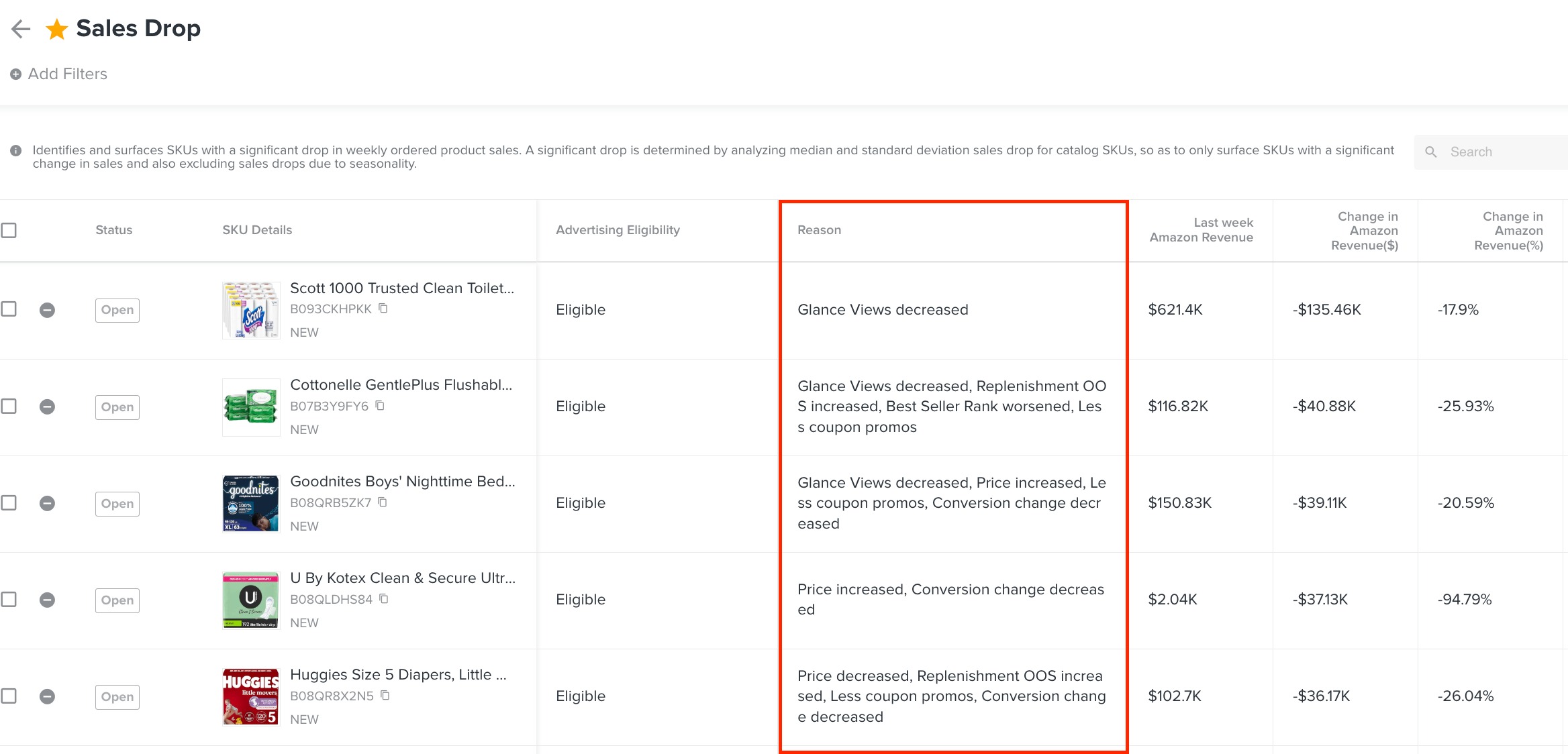This screenshot has width=1568, height=754.
Task: Click the Last week Amazon Revenue header
Action: point(1201,230)
